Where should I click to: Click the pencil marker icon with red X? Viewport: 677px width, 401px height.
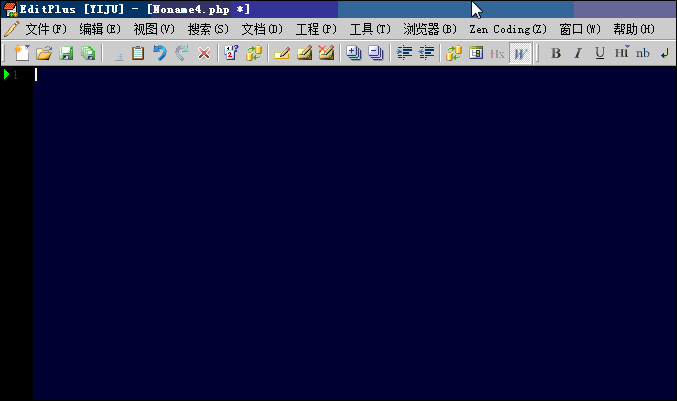tap(326, 53)
